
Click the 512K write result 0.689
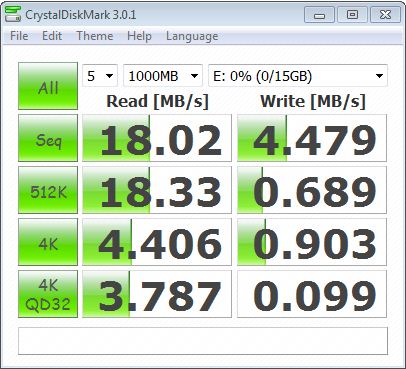pyautogui.click(x=312, y=190)
